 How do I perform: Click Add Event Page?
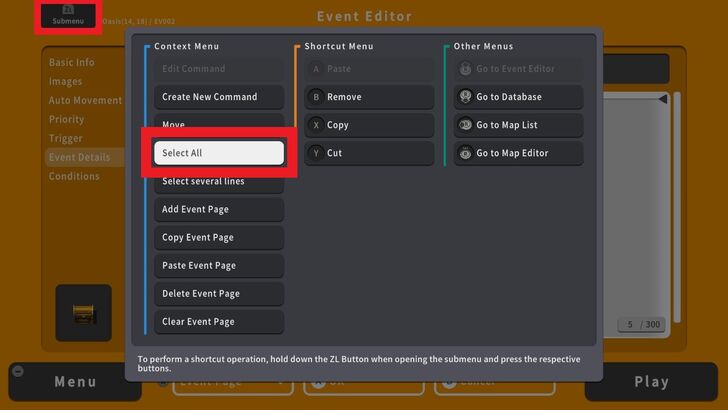click(x=219, y=209)
